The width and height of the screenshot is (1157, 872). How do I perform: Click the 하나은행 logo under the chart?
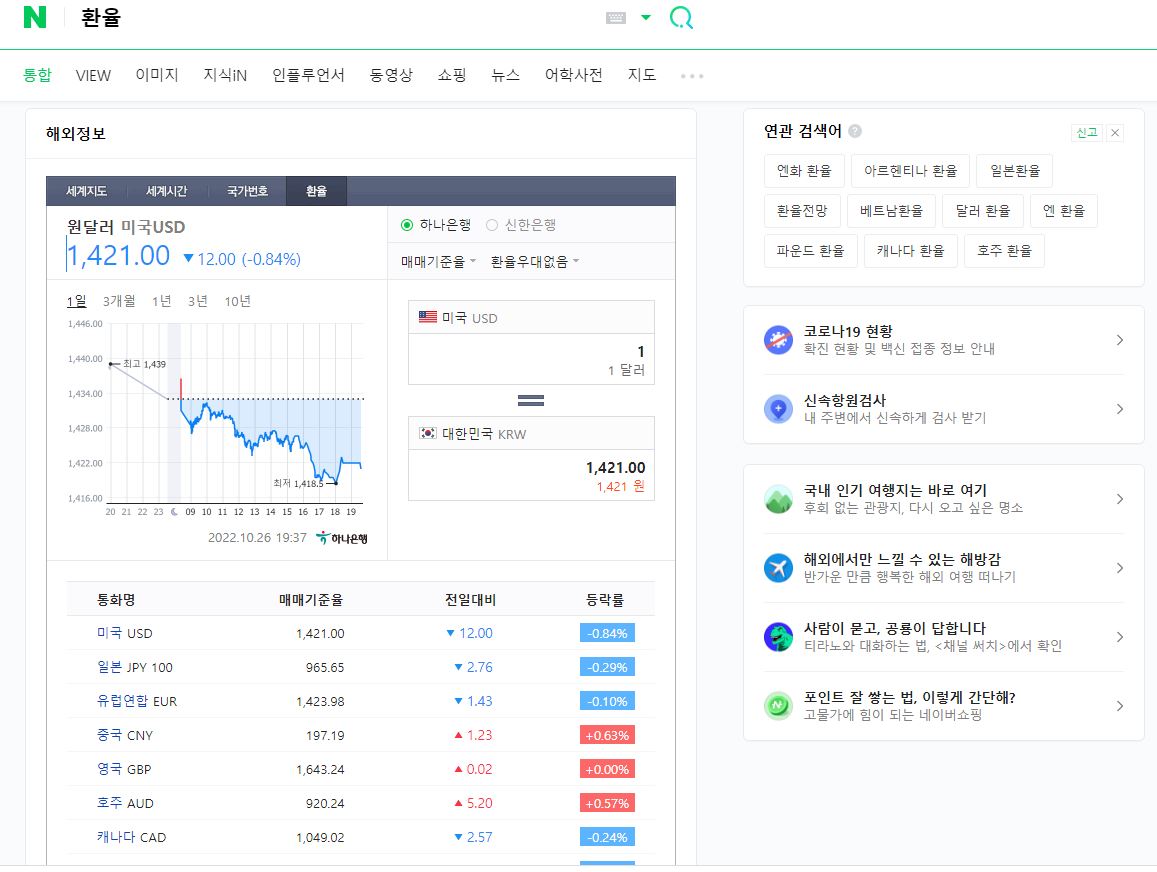pyautogui.click(x=342, y=538)
